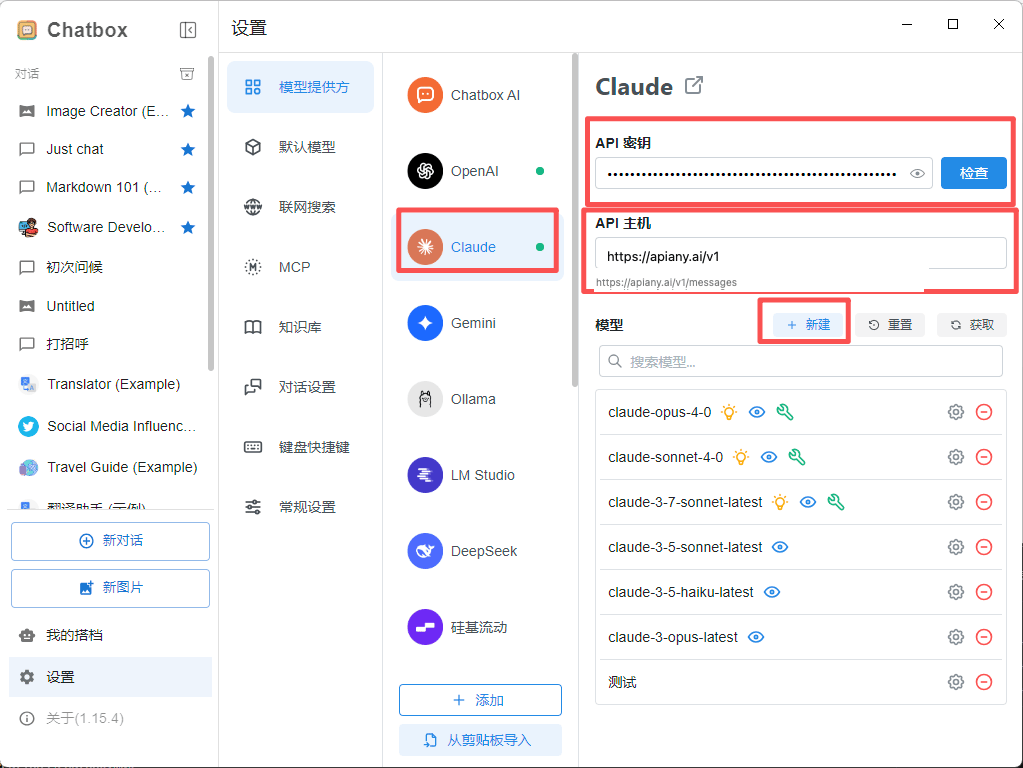Click the tool-use wrench icon on claude-sonnet-4-0
This screenshot has width=1023, height=768.
point(797,457)
